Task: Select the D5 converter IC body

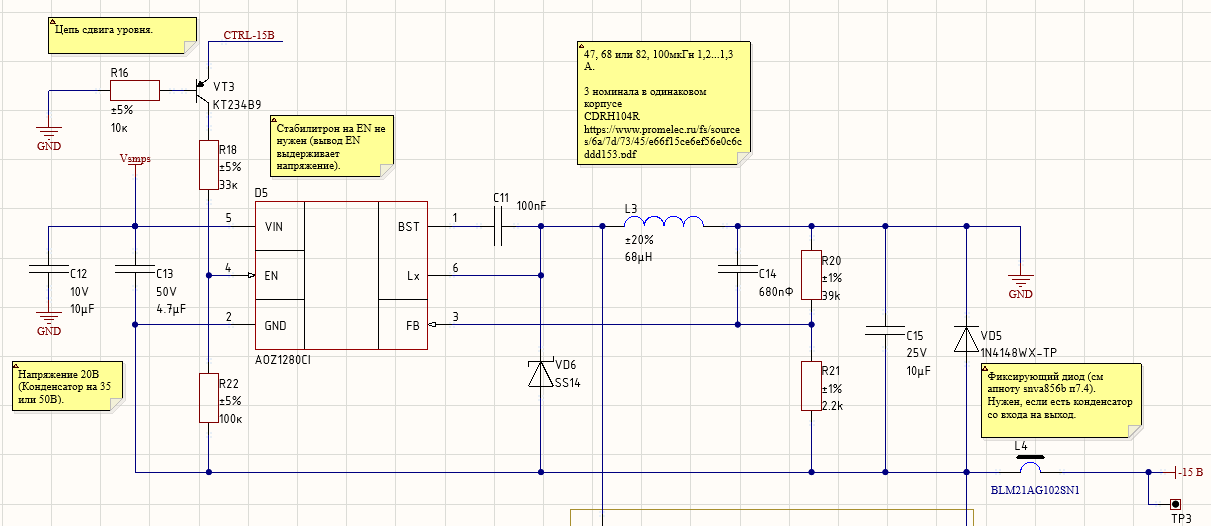Action: (x=341, y=275)
